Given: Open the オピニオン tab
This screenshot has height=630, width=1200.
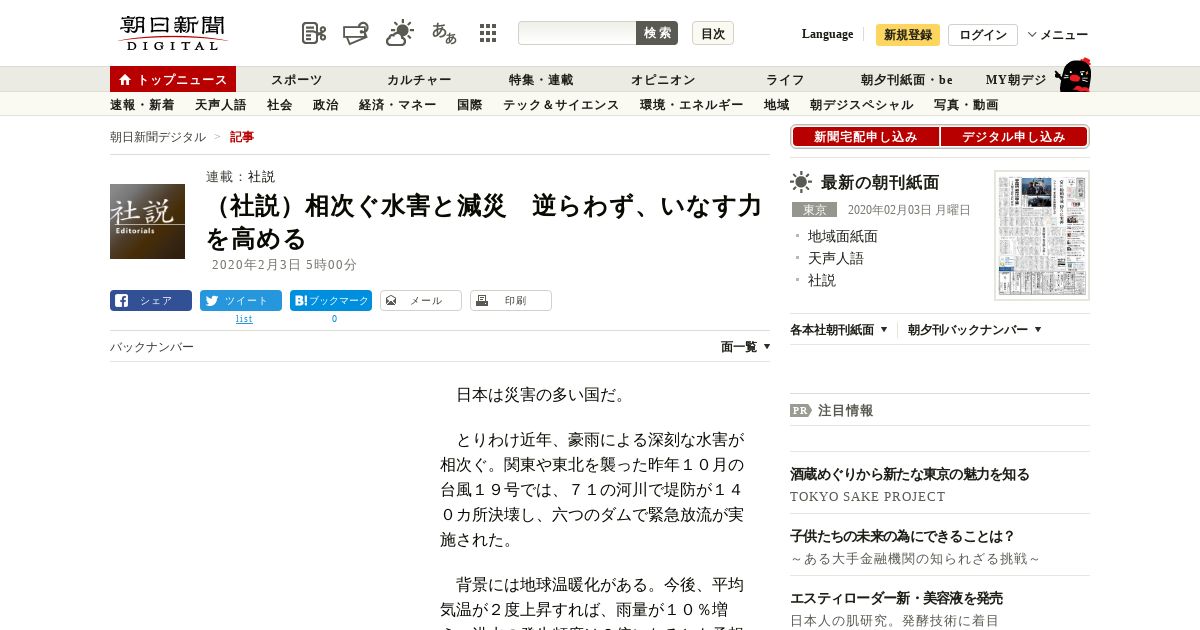Looking at the screenshot, I should coord(663,80).
